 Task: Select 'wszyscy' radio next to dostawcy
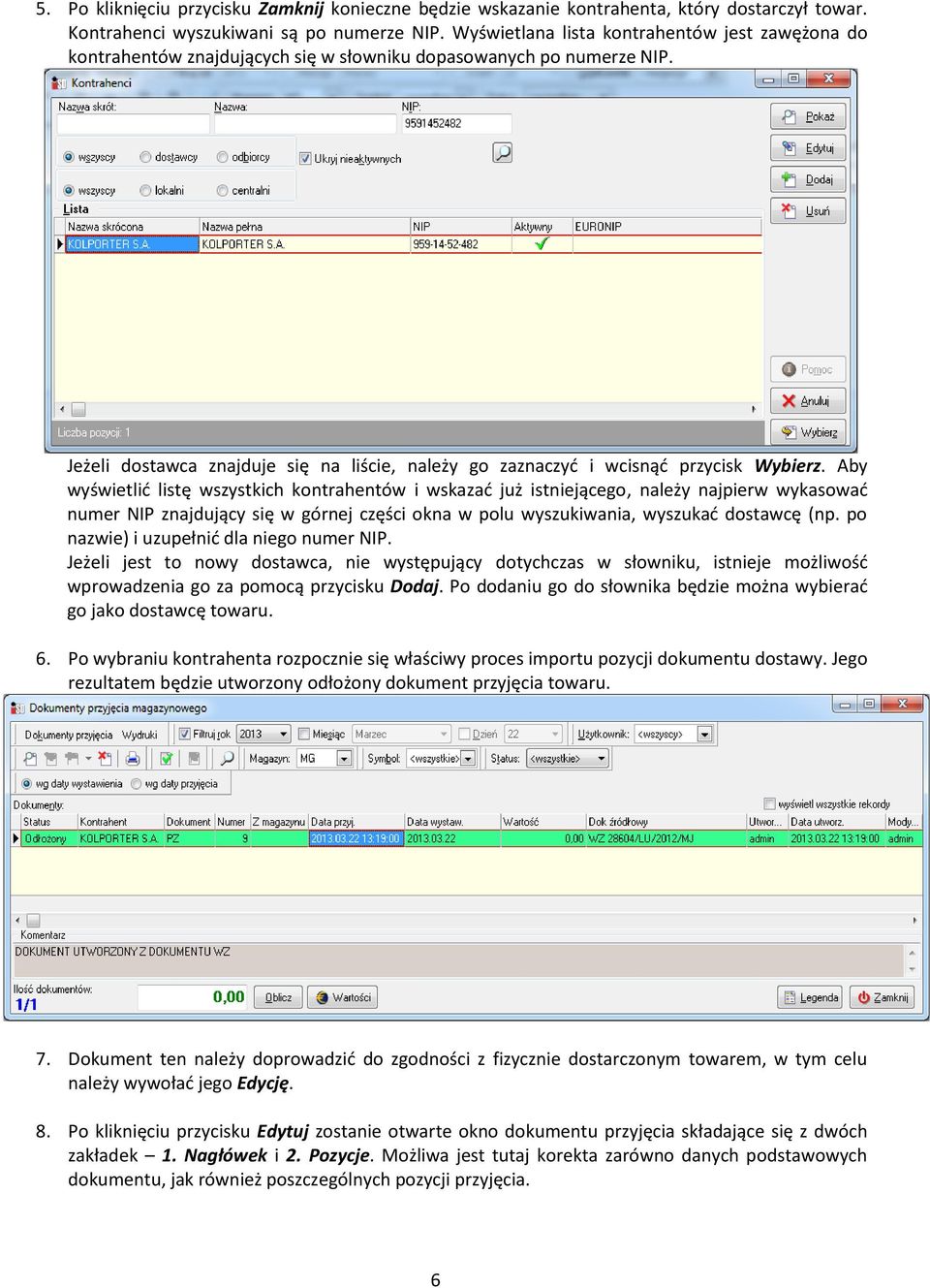pyautogui.click(x=69, y=157)
